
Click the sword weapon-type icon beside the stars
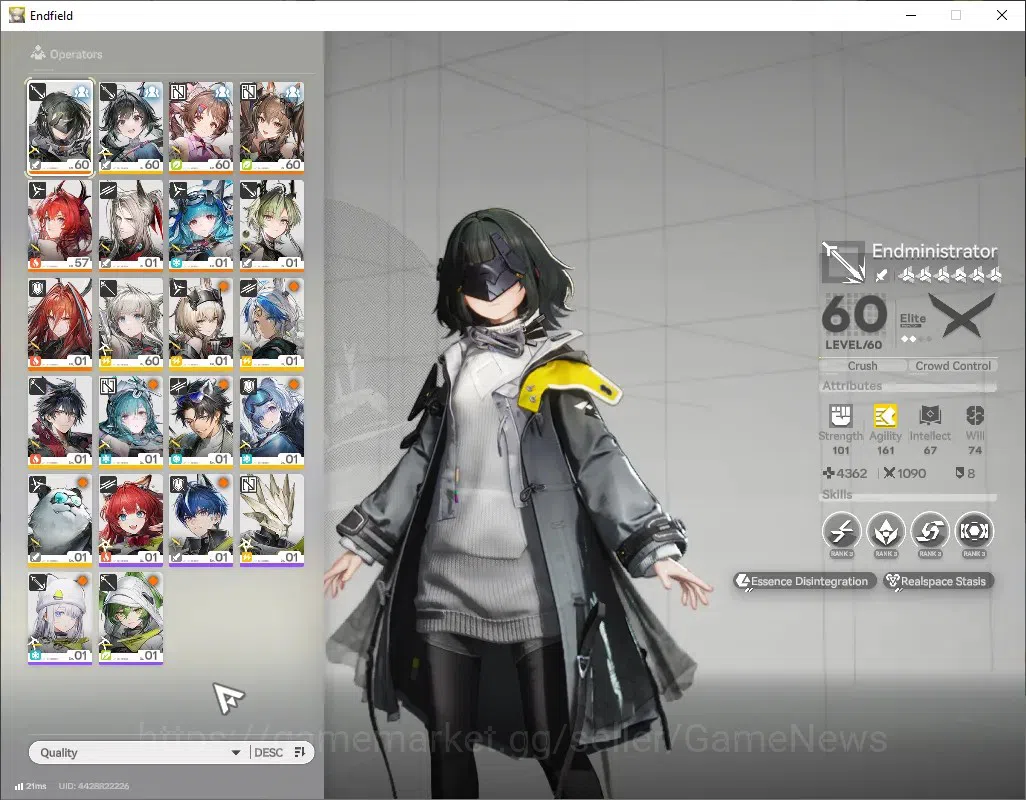pos(882,275)
